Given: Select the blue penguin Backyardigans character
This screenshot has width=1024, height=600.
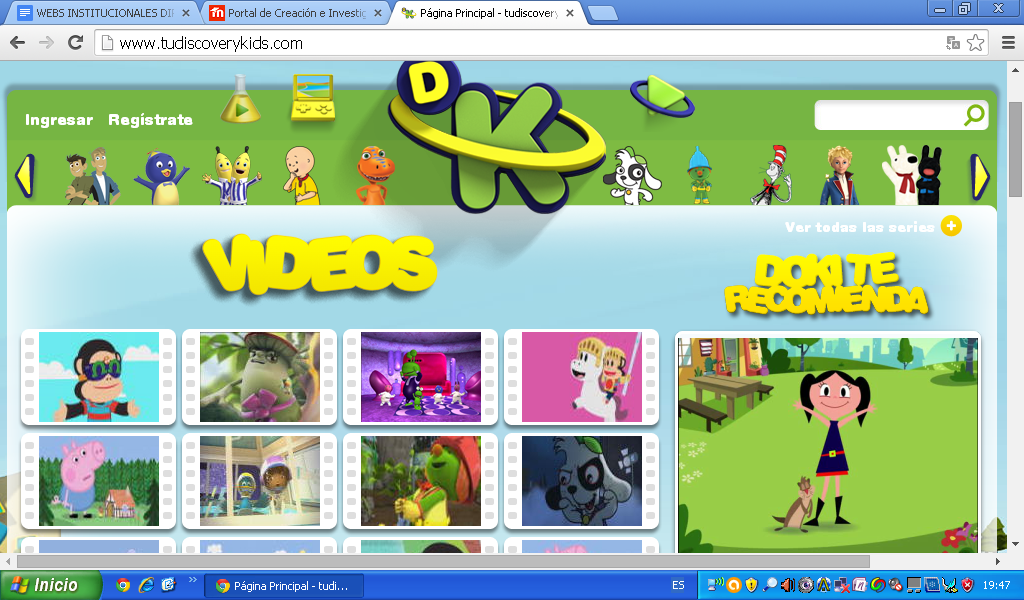Looking at the screenshot, I should (x=161, y=178).
